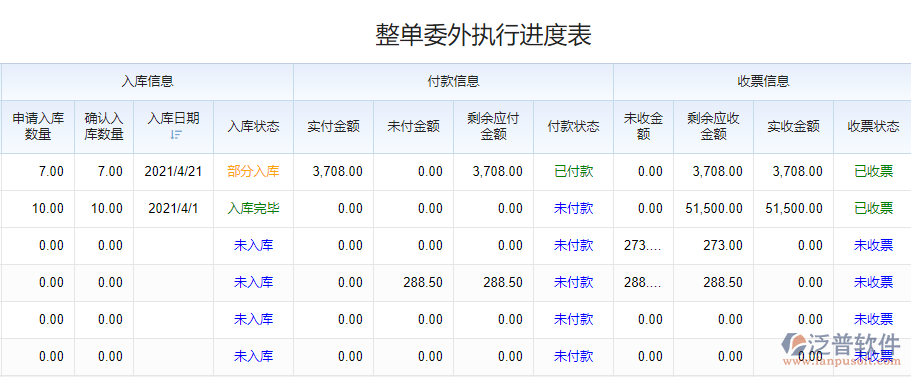Click the 收票状态 column header
Image resolution: width=911 pixels, height=377 pixels.
873,127
